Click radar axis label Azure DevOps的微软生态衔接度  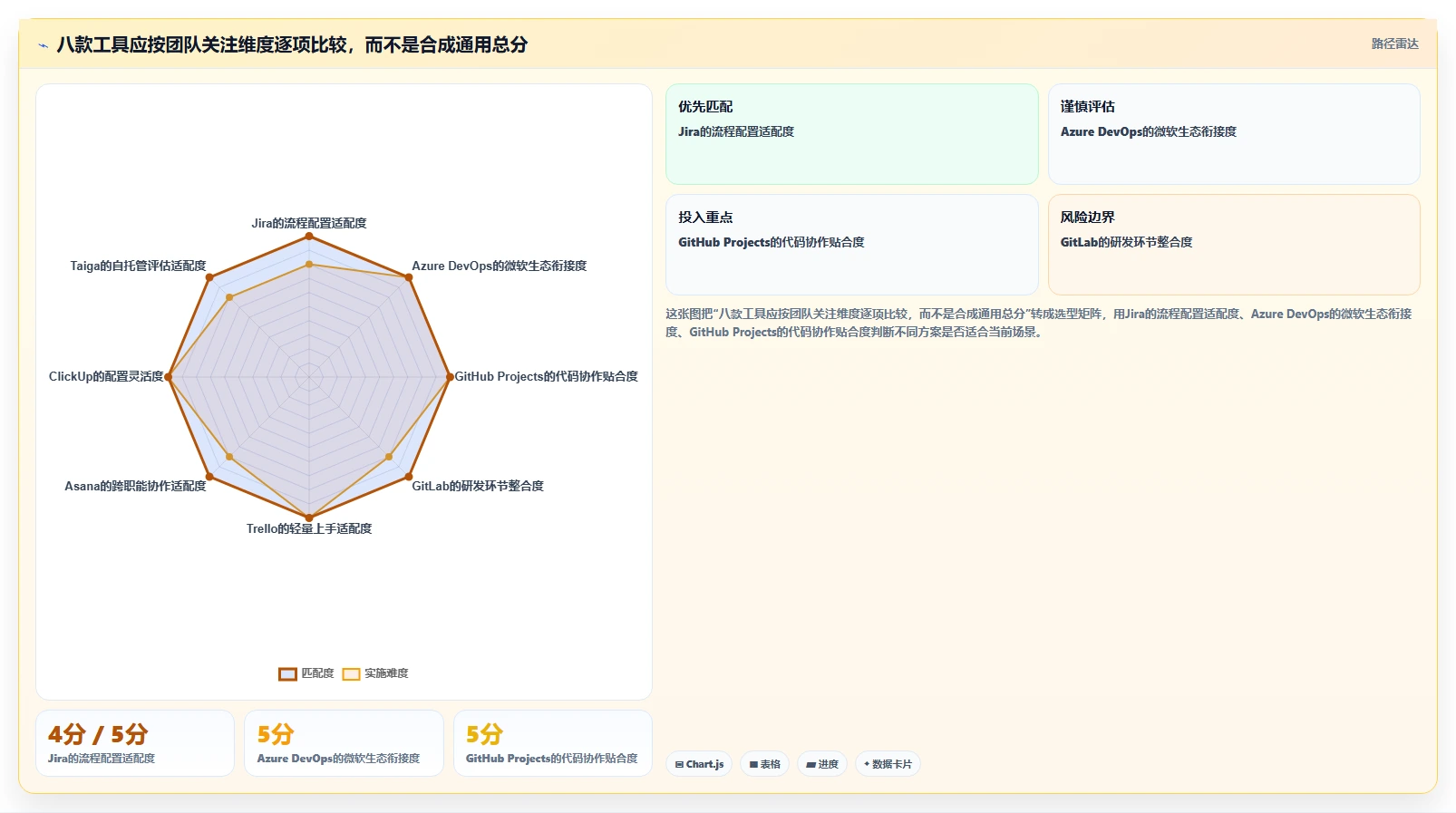point(500,266)
